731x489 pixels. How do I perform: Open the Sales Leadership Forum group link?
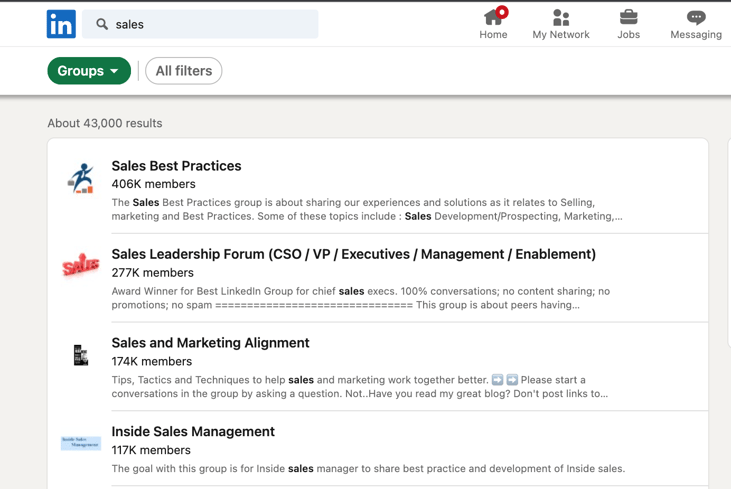(353, 254)
